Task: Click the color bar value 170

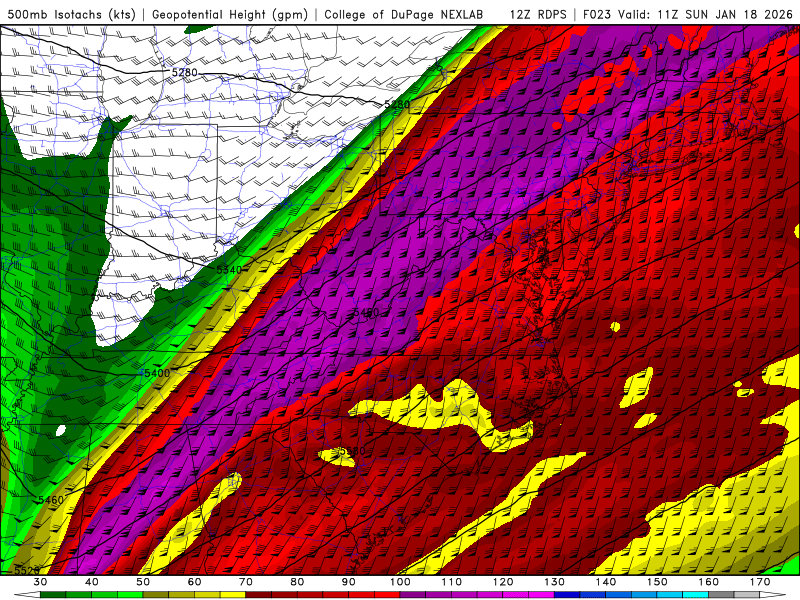Action: tap(760, 582)
